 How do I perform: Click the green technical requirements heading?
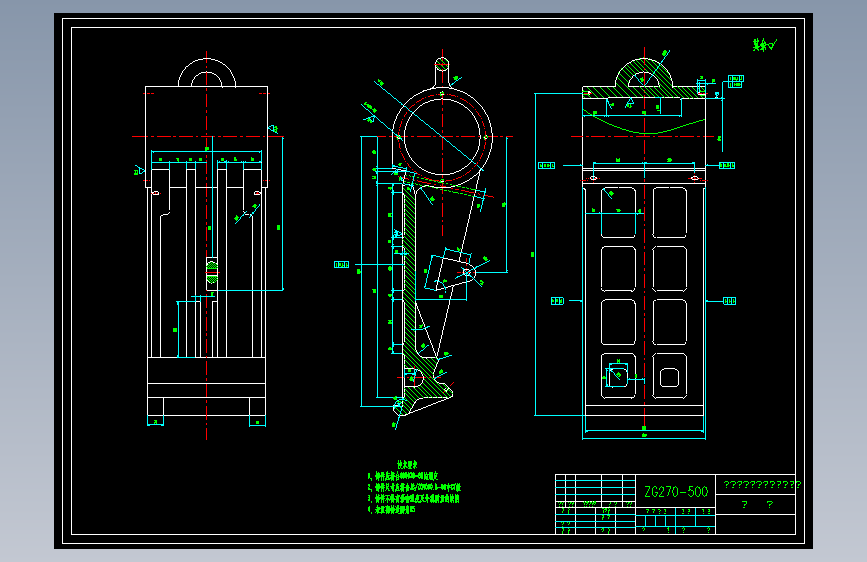(407, 465)
